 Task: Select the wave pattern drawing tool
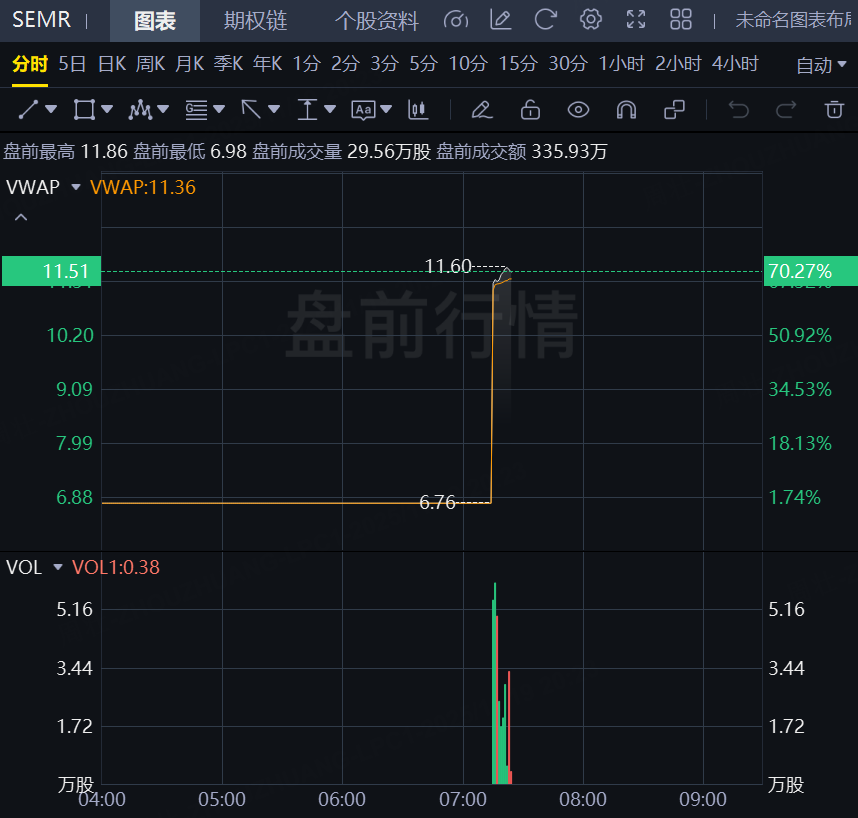[140, 109]
